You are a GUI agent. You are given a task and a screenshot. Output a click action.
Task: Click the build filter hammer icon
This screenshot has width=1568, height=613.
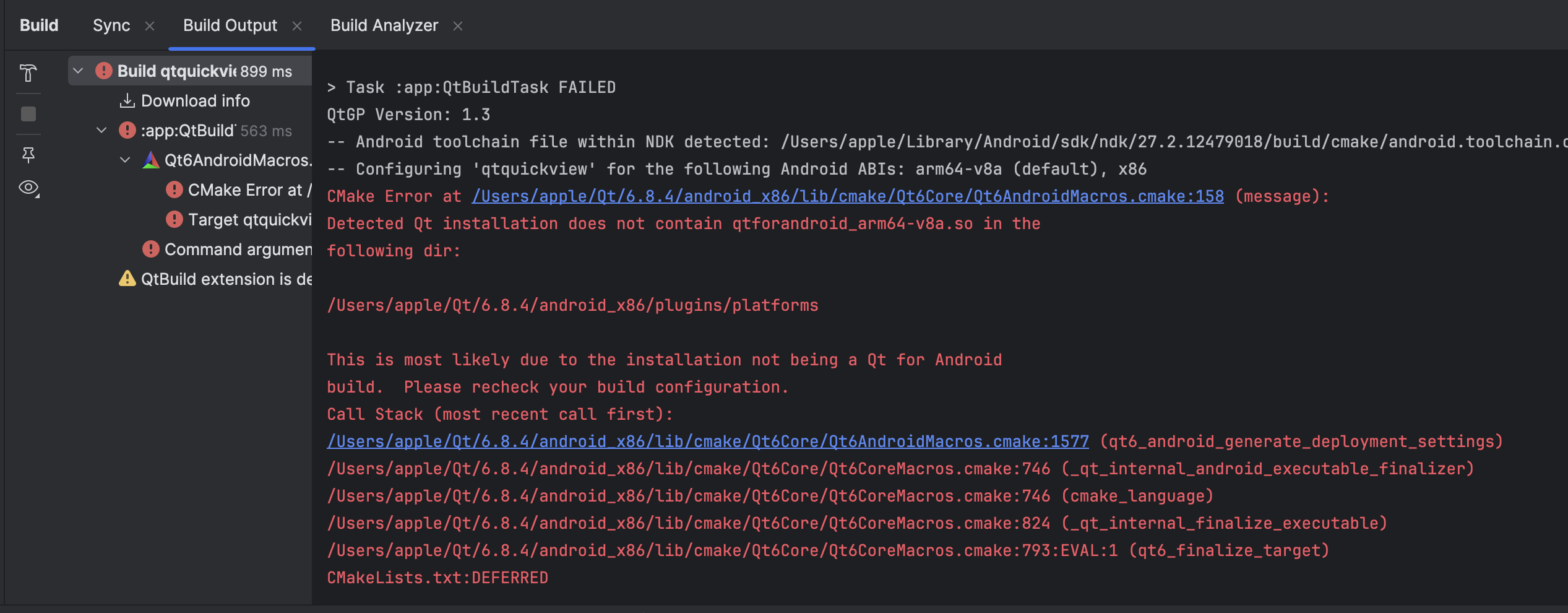click(28, 73)
